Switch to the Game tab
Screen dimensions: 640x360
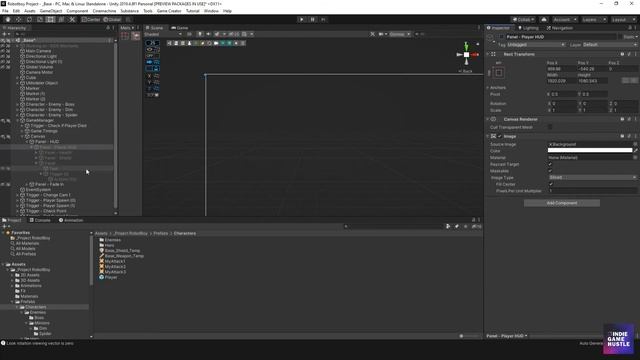180,28
